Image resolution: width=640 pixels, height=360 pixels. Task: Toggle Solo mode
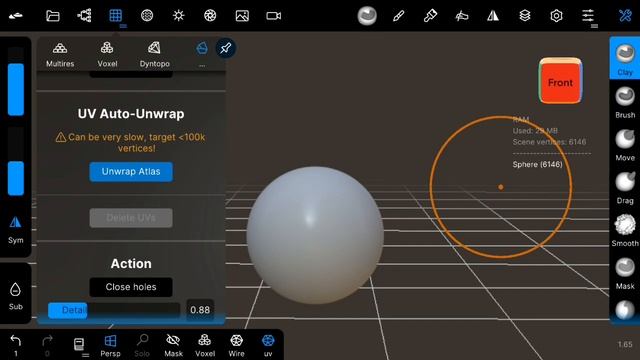point(142,345)
